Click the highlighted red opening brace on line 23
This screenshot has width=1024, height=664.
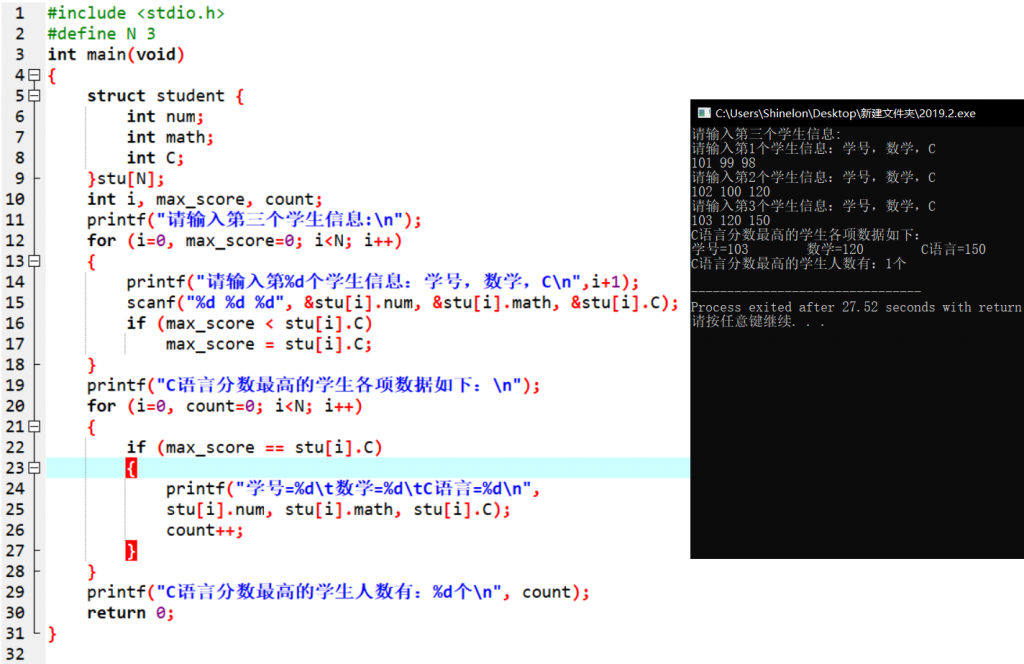(x=131, y=468)
